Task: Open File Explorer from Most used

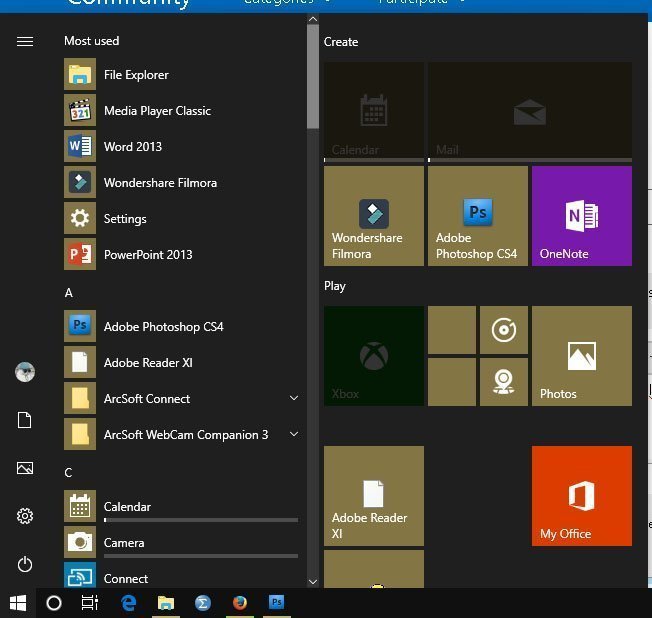Action: point(181,75)
